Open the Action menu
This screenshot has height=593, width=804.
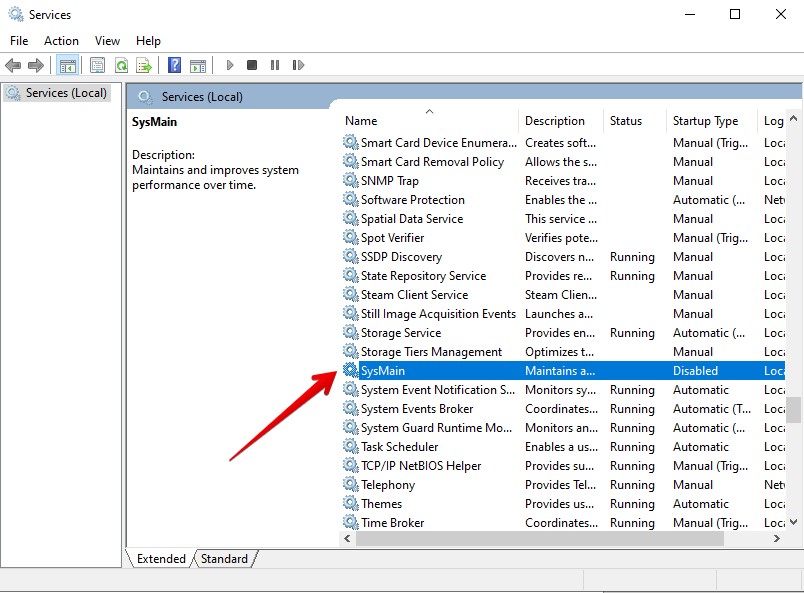pos(62,41)
